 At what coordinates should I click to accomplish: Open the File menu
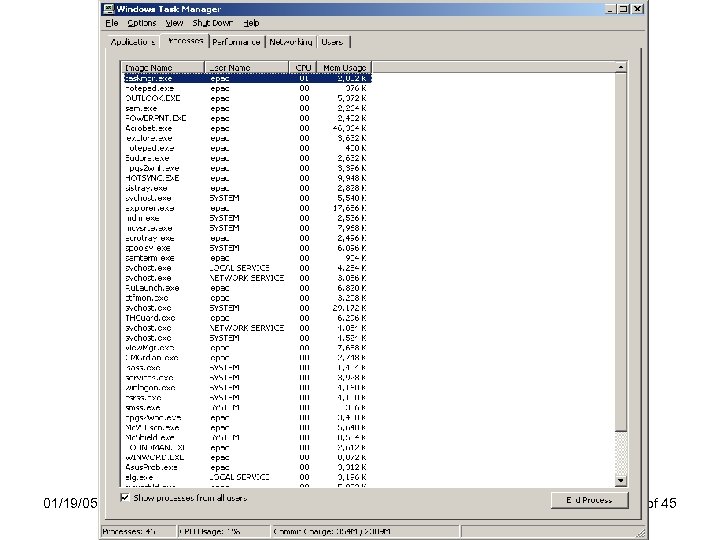tap(112, 23)
